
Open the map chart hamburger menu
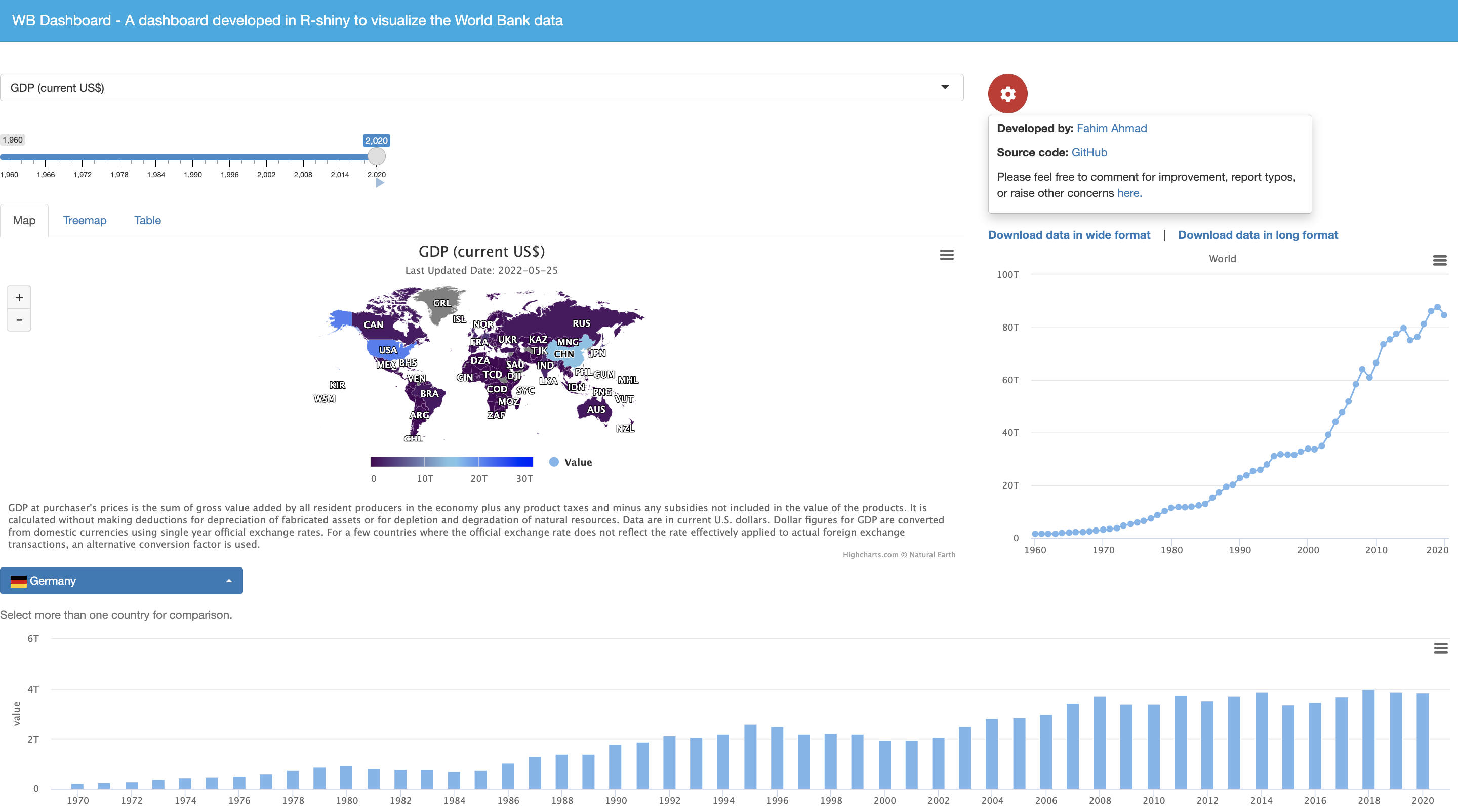[946, 255]
